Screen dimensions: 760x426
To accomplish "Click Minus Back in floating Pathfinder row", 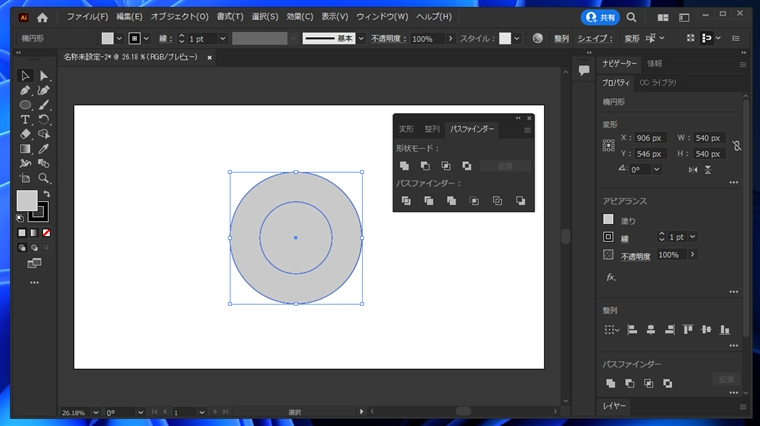I will (x=521, y=201).
